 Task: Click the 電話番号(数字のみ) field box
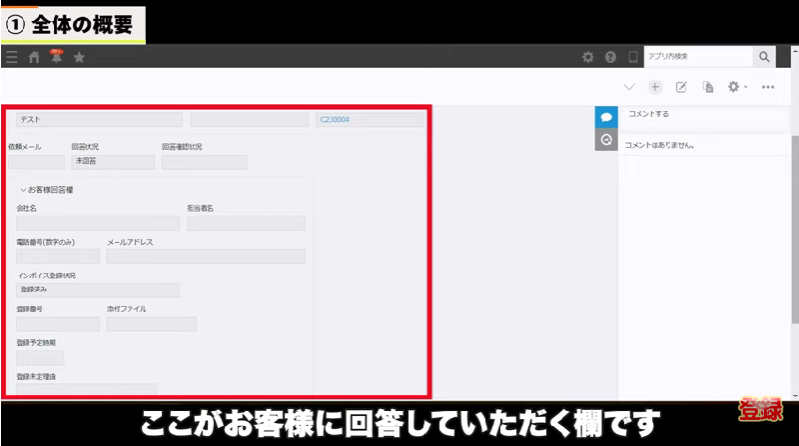click(58, 256)
